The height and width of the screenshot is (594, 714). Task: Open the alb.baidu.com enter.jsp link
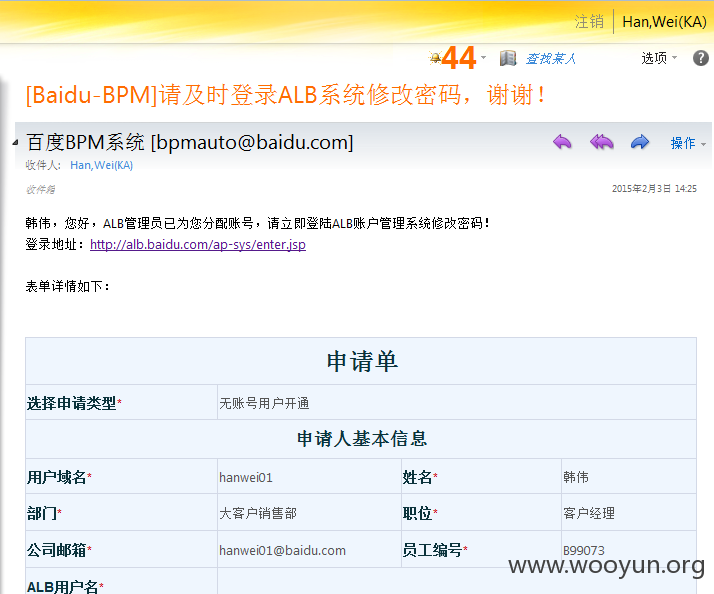click(198, 245)
